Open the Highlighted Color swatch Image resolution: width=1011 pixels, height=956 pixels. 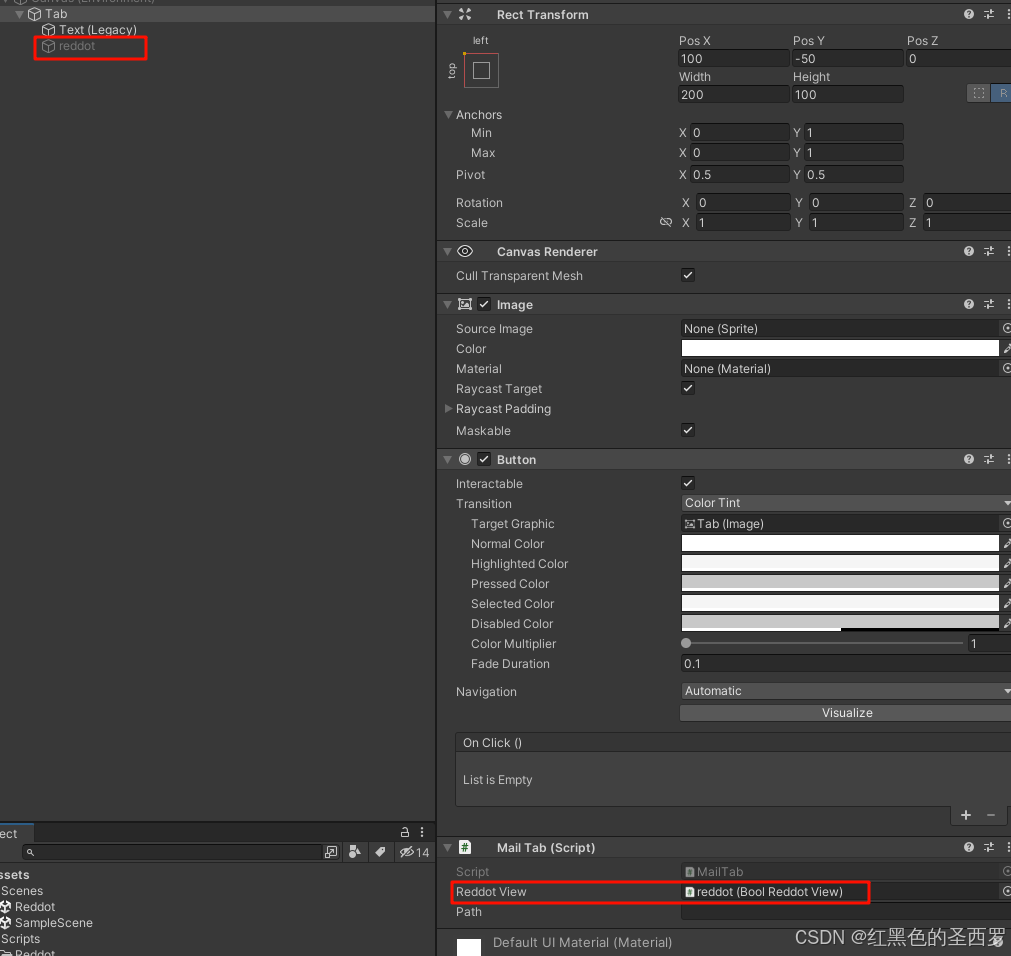click(x=839, y=563)
